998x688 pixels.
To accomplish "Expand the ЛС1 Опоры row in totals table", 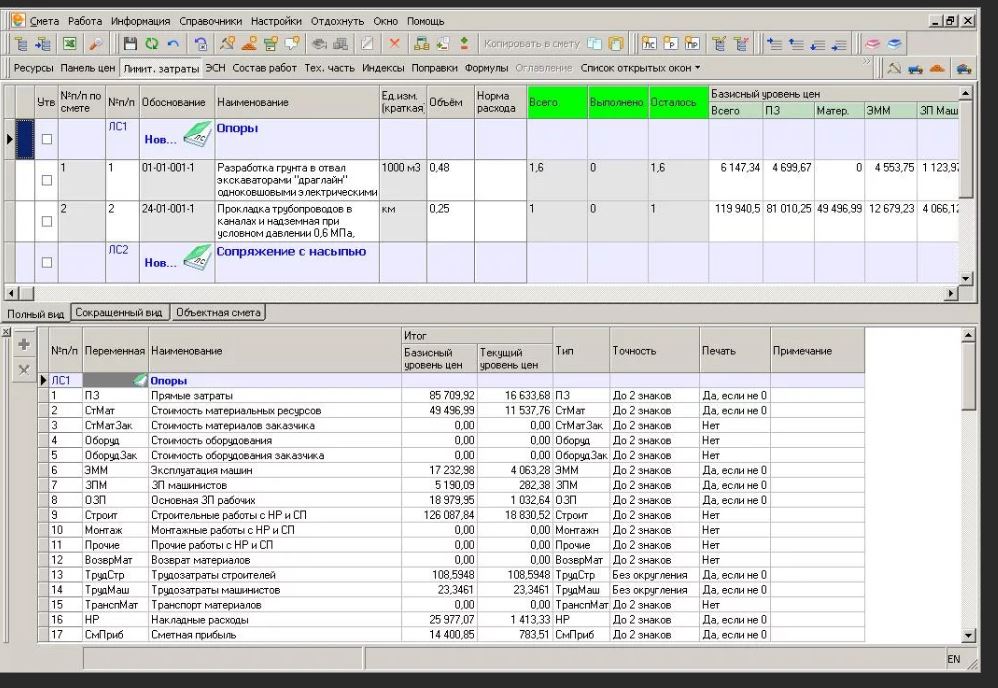I will click(43, 381).
